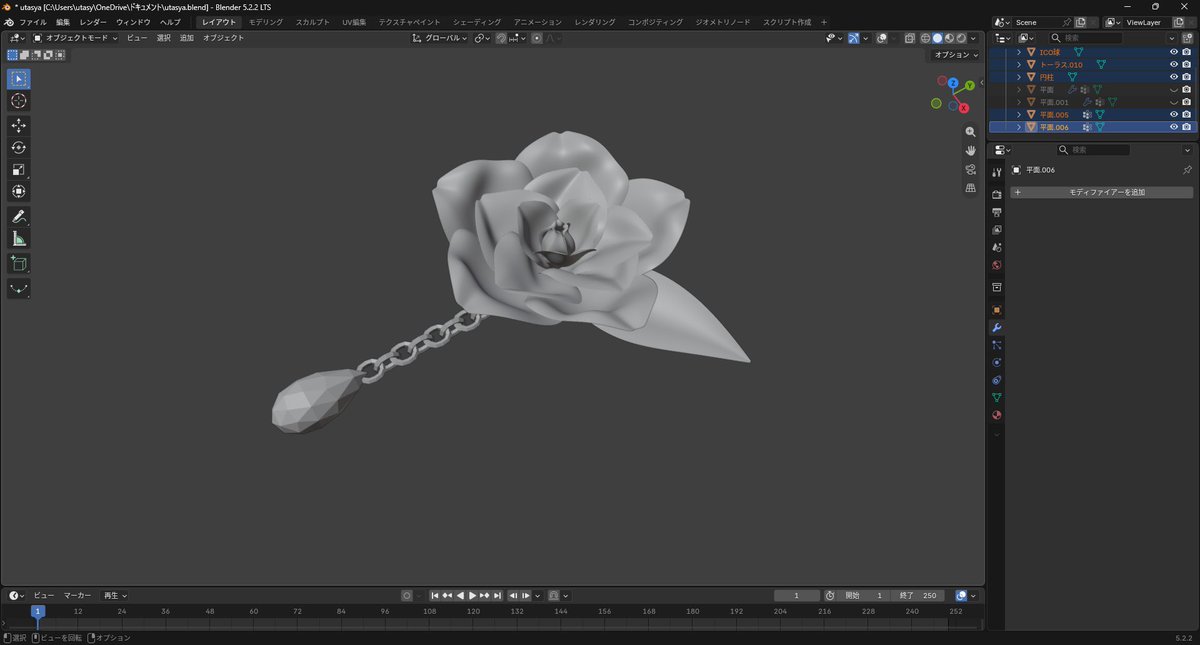Open the 再生 playback dropdown in timeline

click(115, 595)
